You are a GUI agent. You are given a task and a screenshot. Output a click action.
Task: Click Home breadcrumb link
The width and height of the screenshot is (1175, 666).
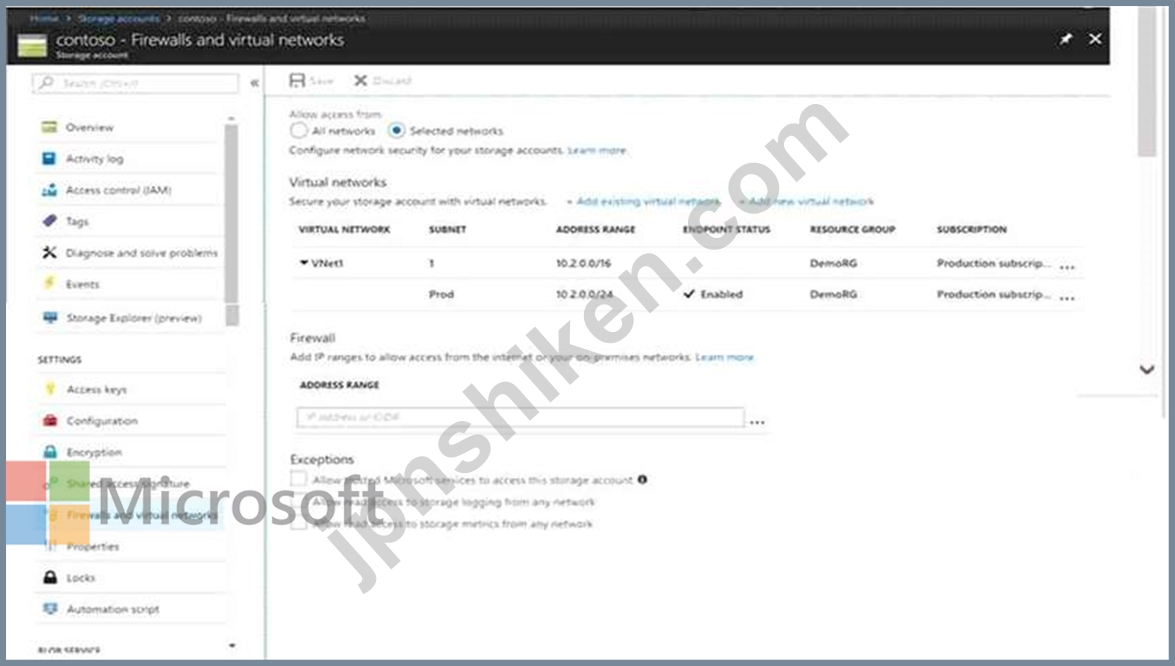click(44, 18)
